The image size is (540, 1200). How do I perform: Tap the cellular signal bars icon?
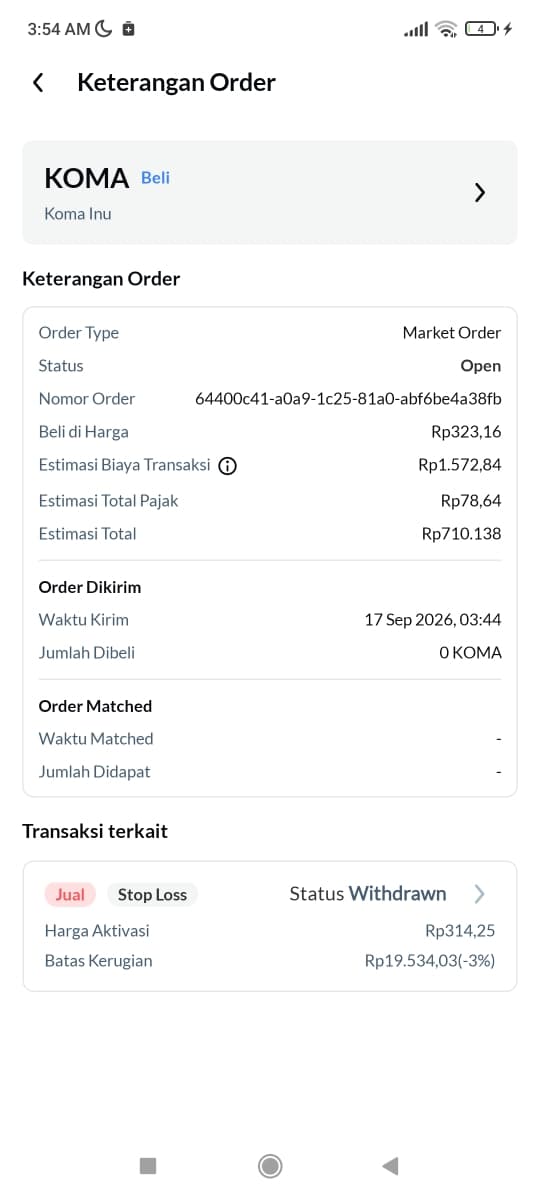(416, 29)
